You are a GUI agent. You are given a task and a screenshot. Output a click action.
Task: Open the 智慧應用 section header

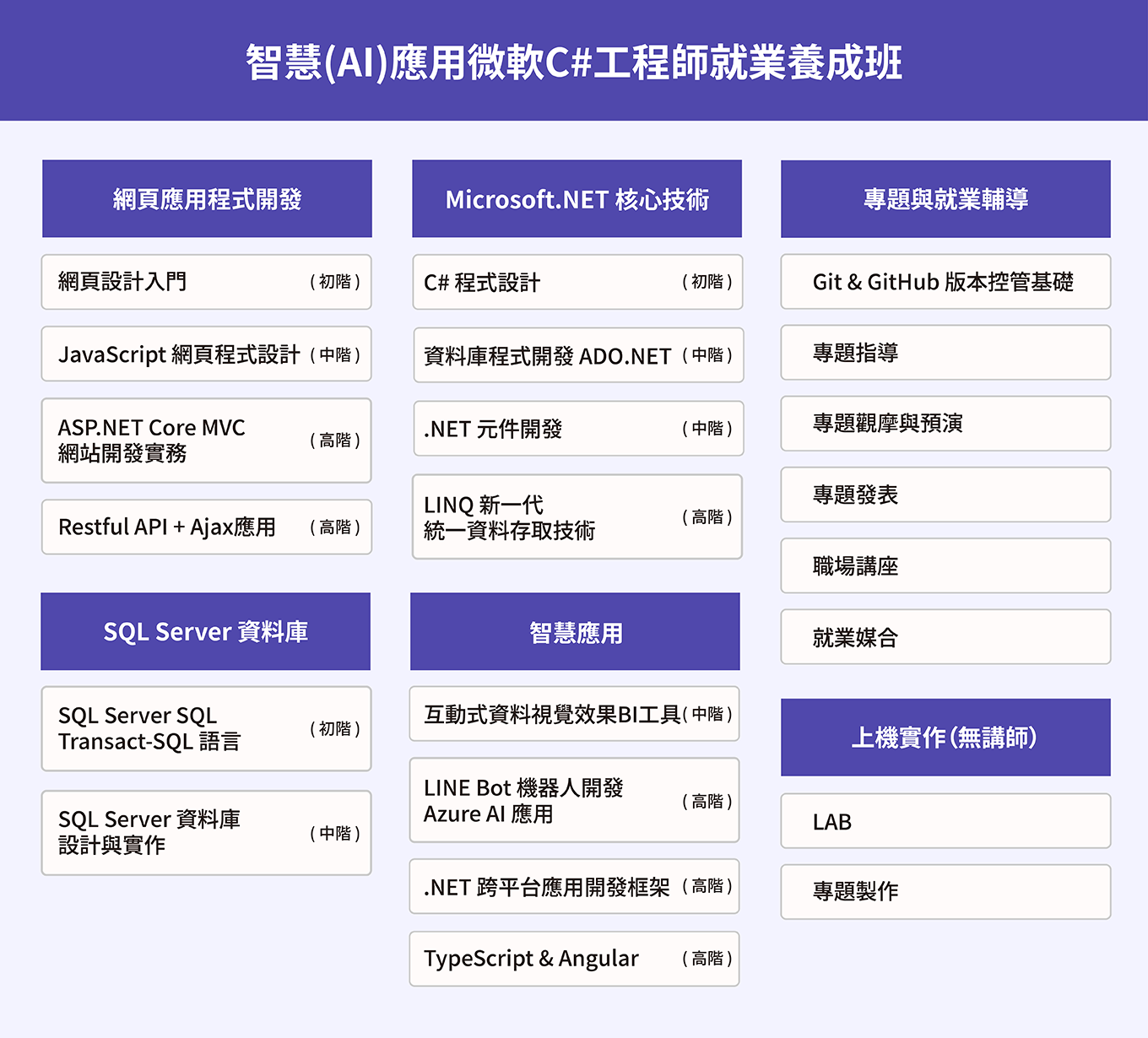point(574,631)
